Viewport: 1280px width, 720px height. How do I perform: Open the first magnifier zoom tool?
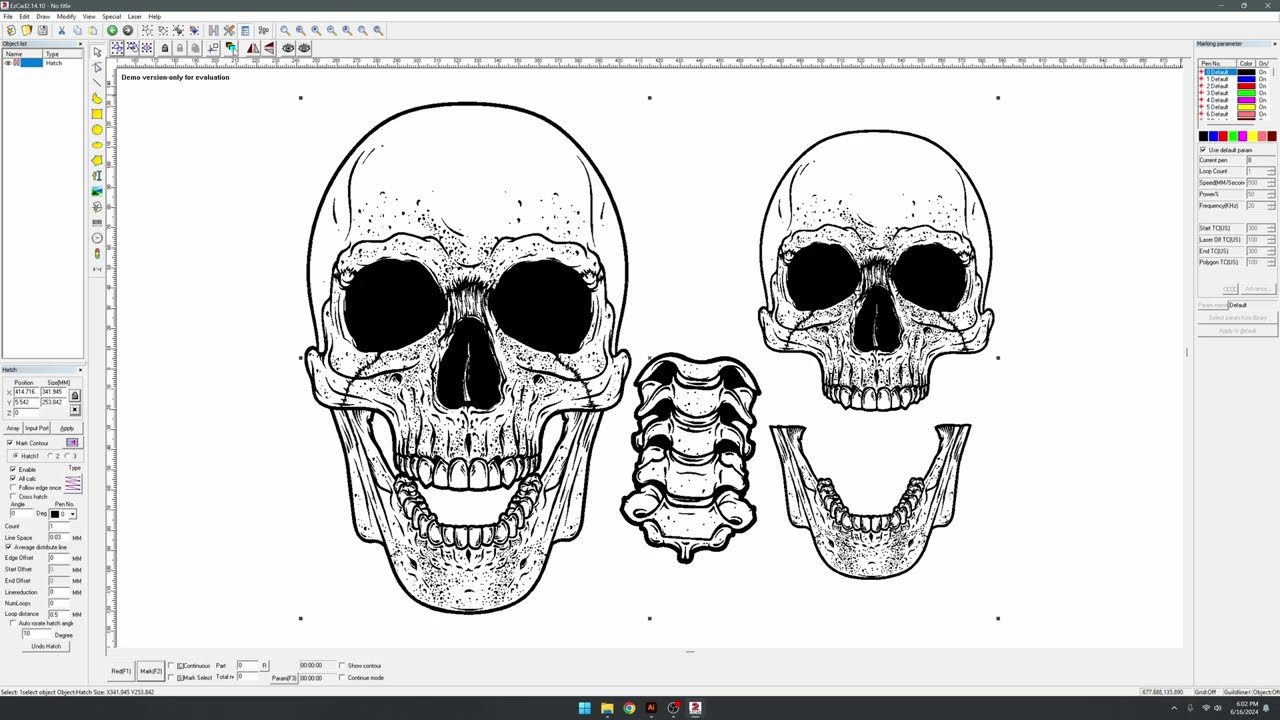tap(285, 30)
